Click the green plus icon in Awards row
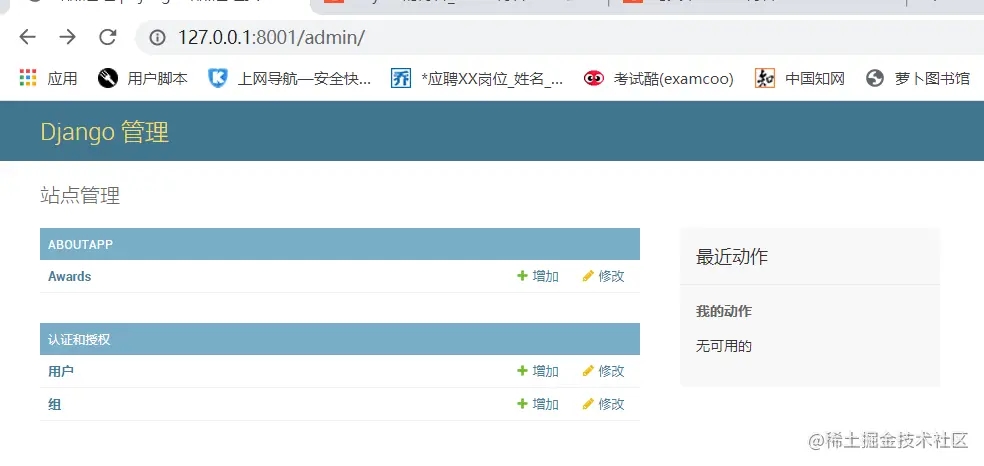 tap(522, 276)
